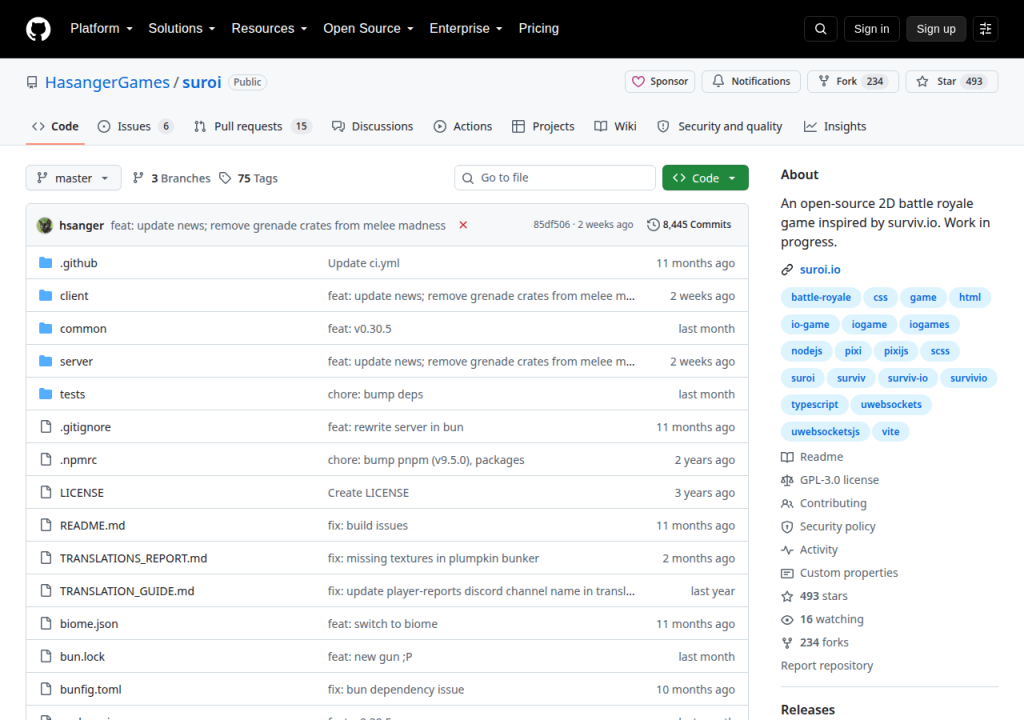The width and height of the screenshot is (1024, 720).
Task: Open the Contributing link
Action: (833, 503)
